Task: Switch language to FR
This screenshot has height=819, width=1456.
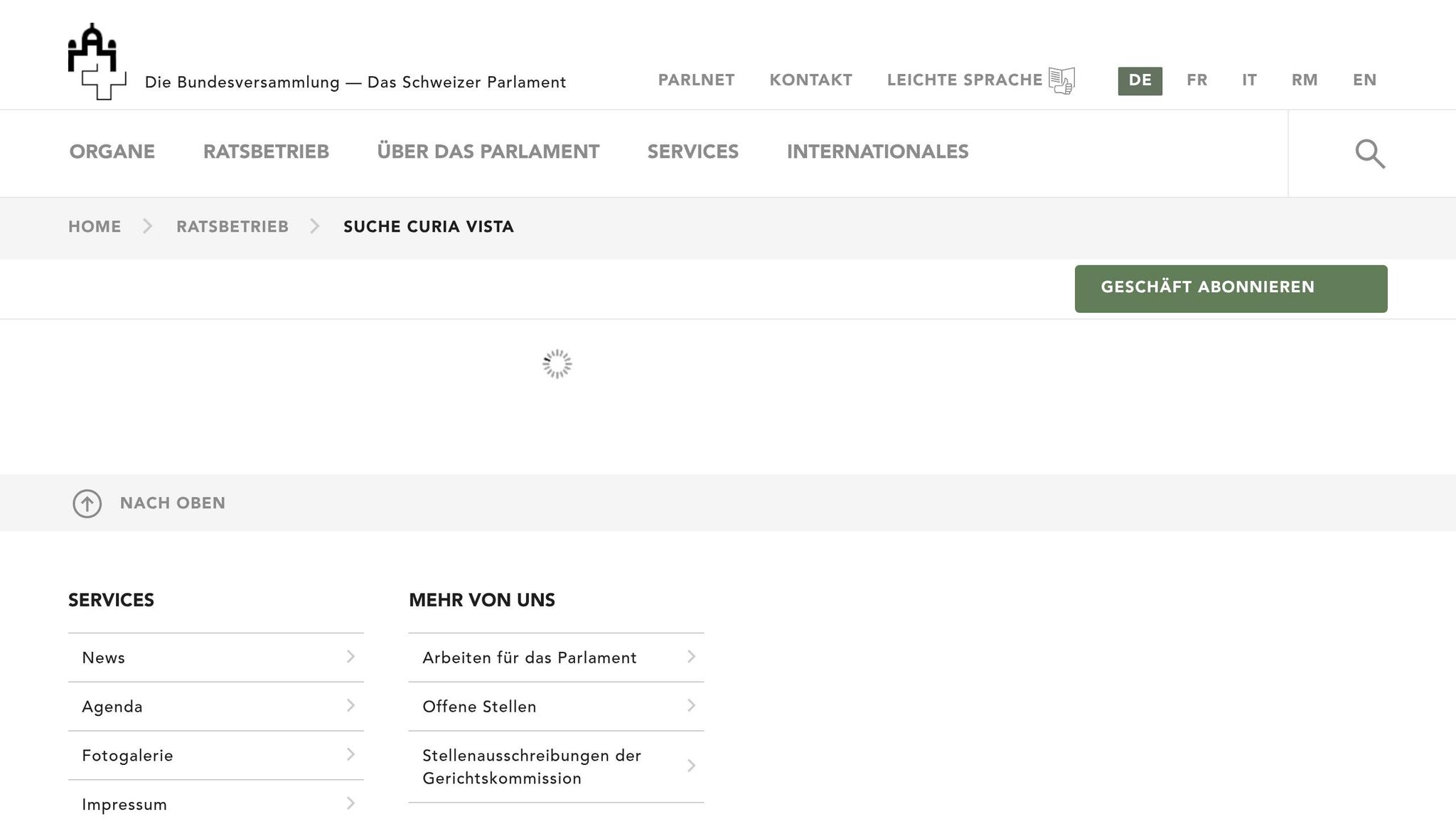Action: click(1197, 80)
